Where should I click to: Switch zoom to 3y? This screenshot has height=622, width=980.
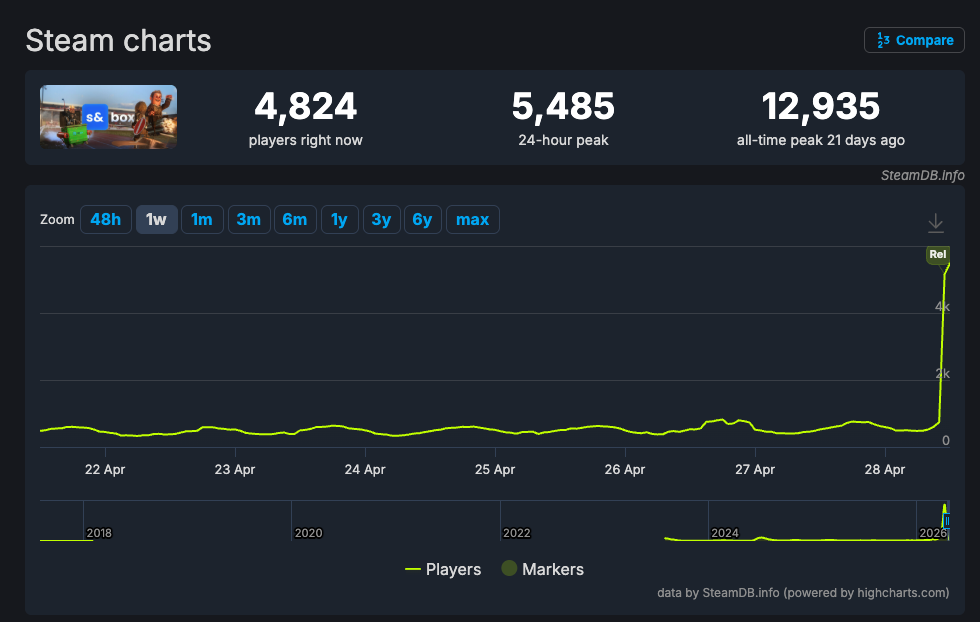pyautogui.click(x=381, y=219)
